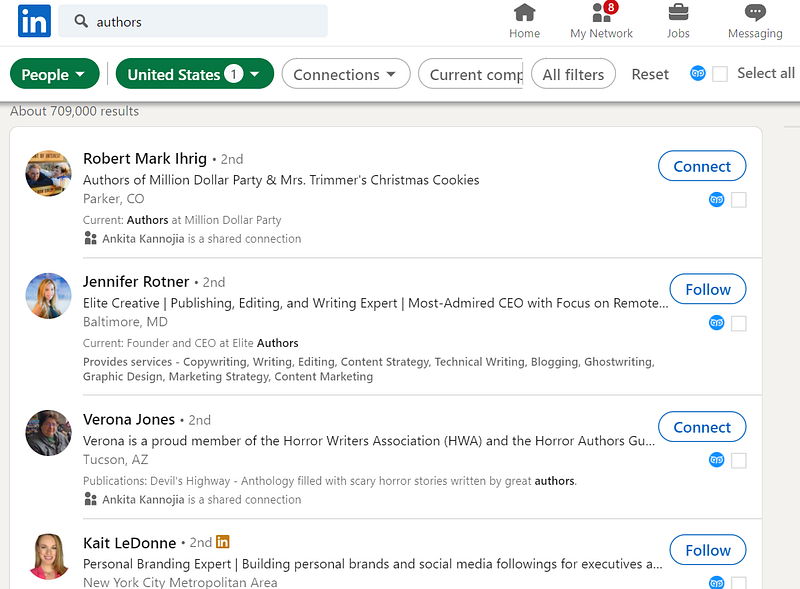Image resolution: width=800 pixels, height=589 pixels.
Task: Click blue extension icon in Jennifer Rotner row
Action: coord(716,323)
